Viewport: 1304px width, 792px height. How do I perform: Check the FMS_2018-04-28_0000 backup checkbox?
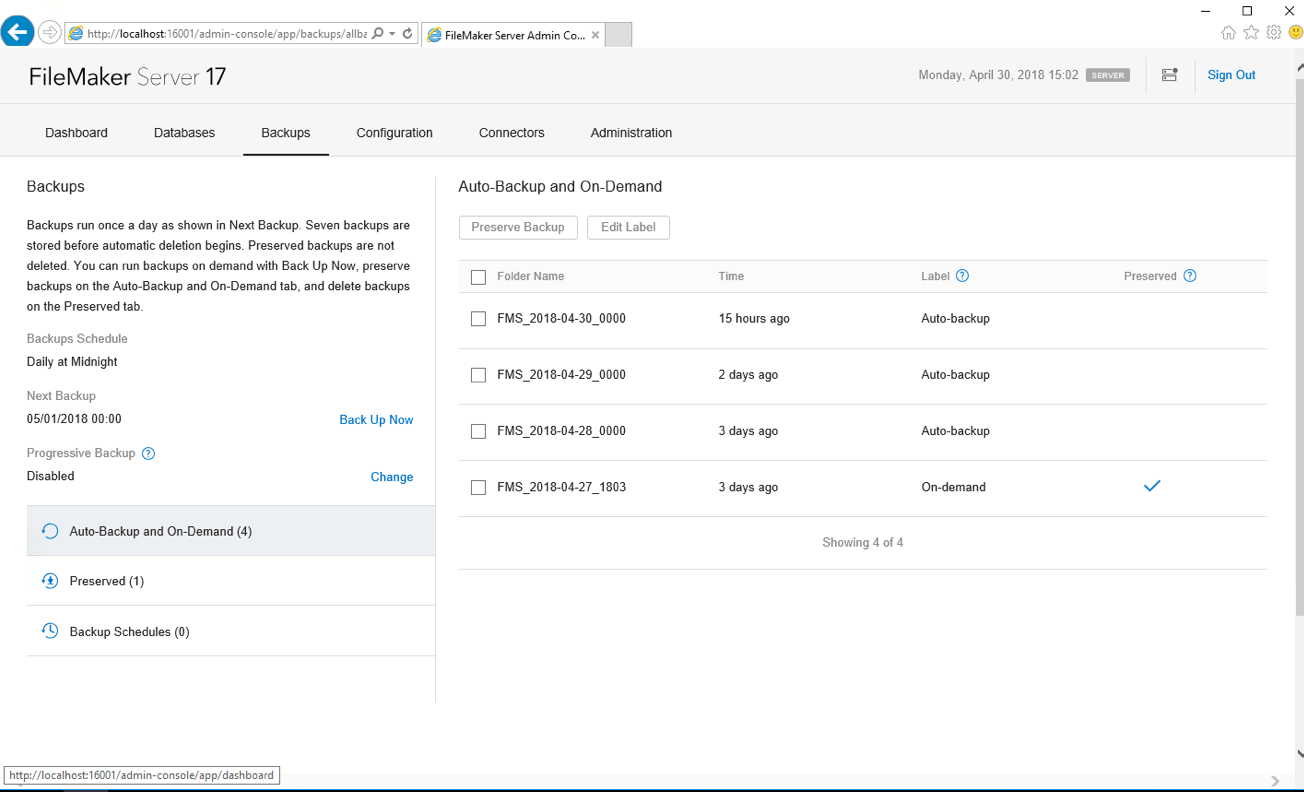[x=478, y=431]
